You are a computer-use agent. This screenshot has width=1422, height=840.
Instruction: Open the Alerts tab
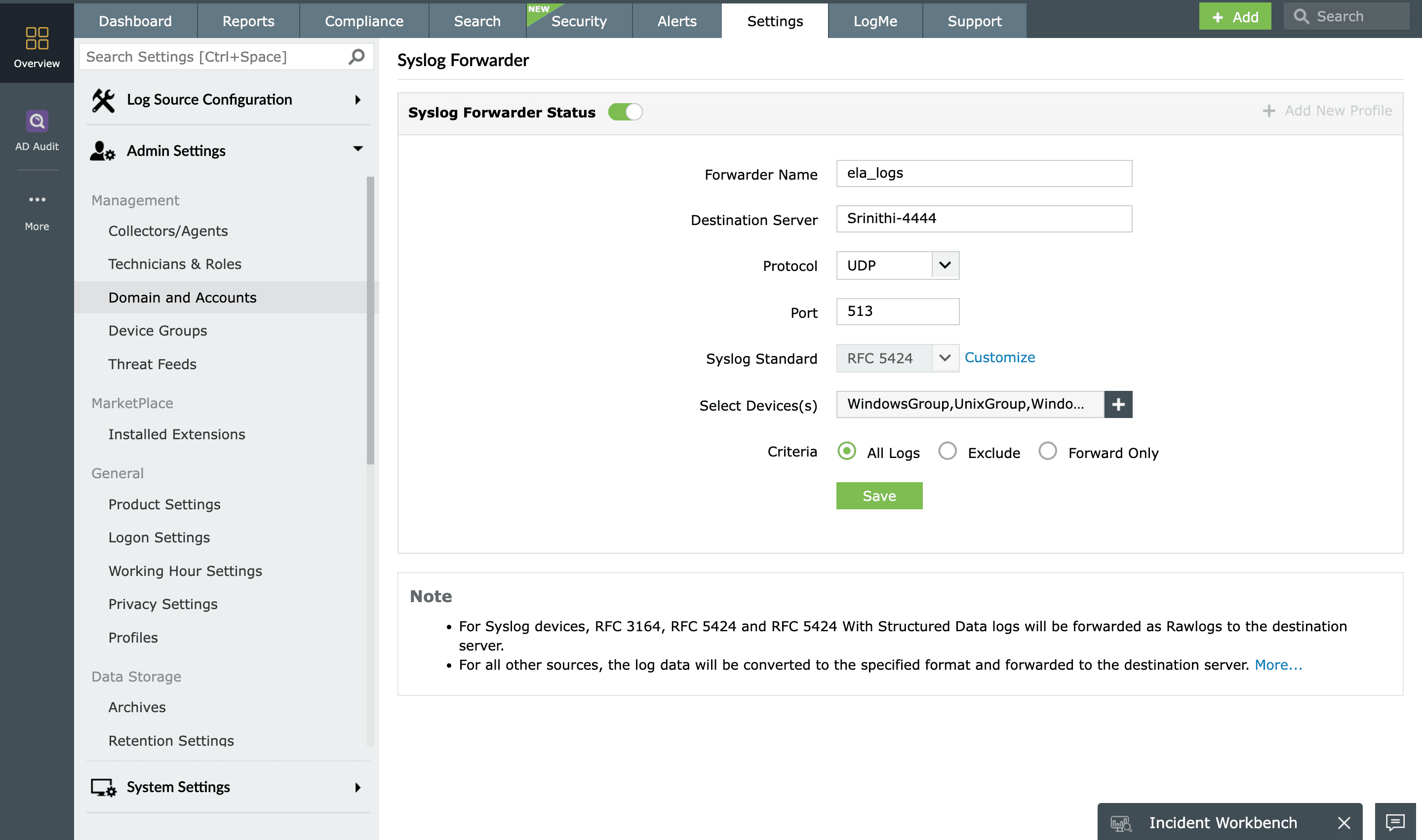click(676, 21)
